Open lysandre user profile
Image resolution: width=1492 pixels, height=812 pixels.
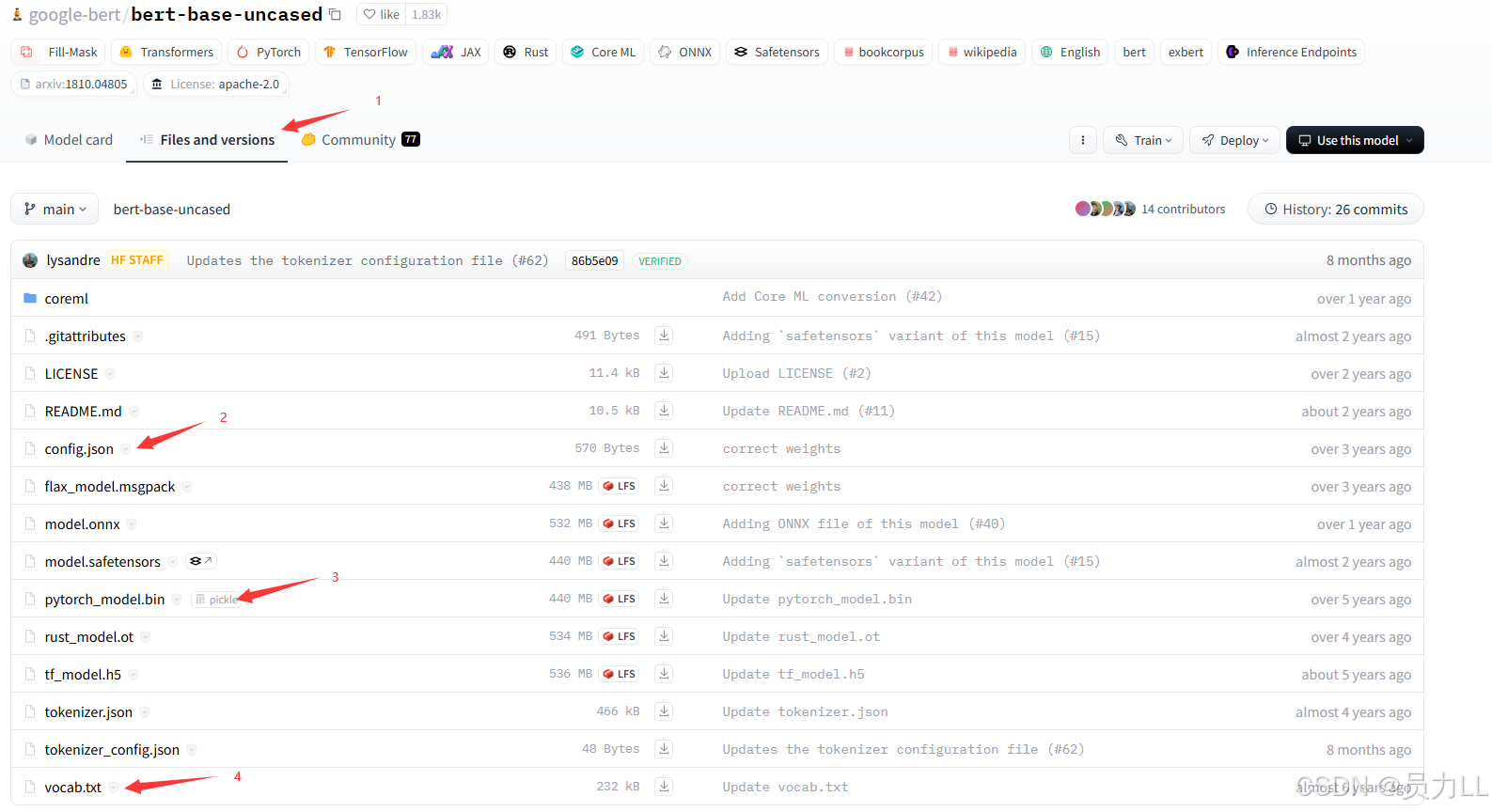pos(73,260)
